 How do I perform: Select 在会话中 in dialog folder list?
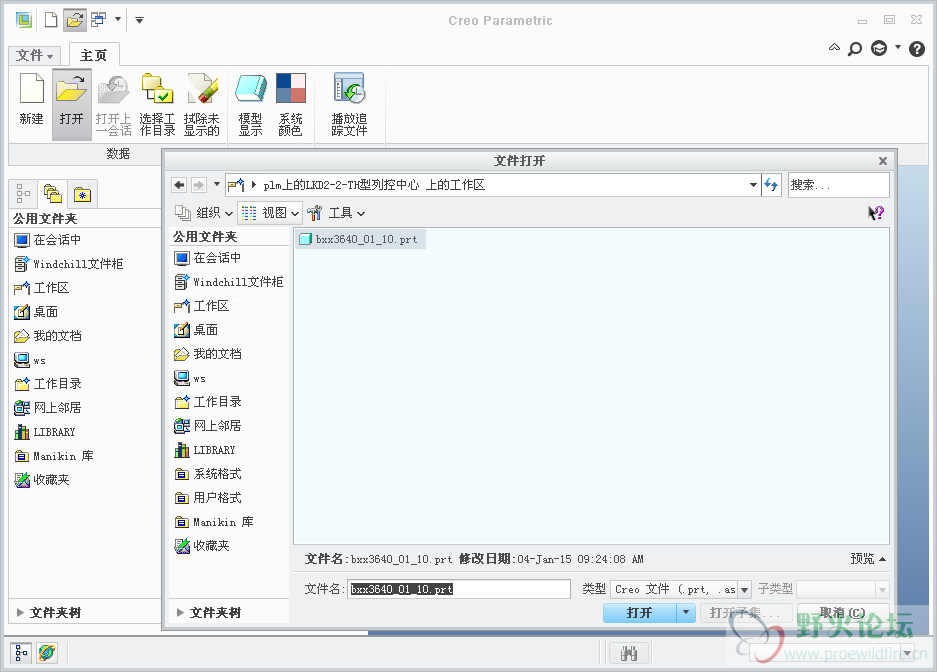(x=208, y=258)
